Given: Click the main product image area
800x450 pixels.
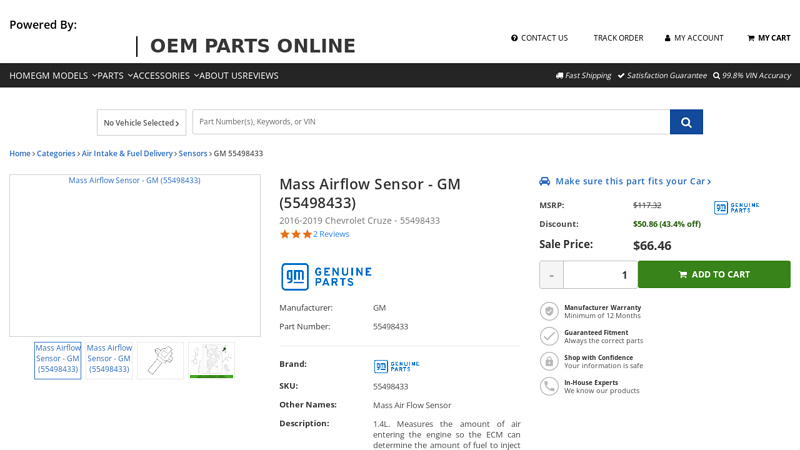Looking at the screenshot, I should tap(135, 256).
